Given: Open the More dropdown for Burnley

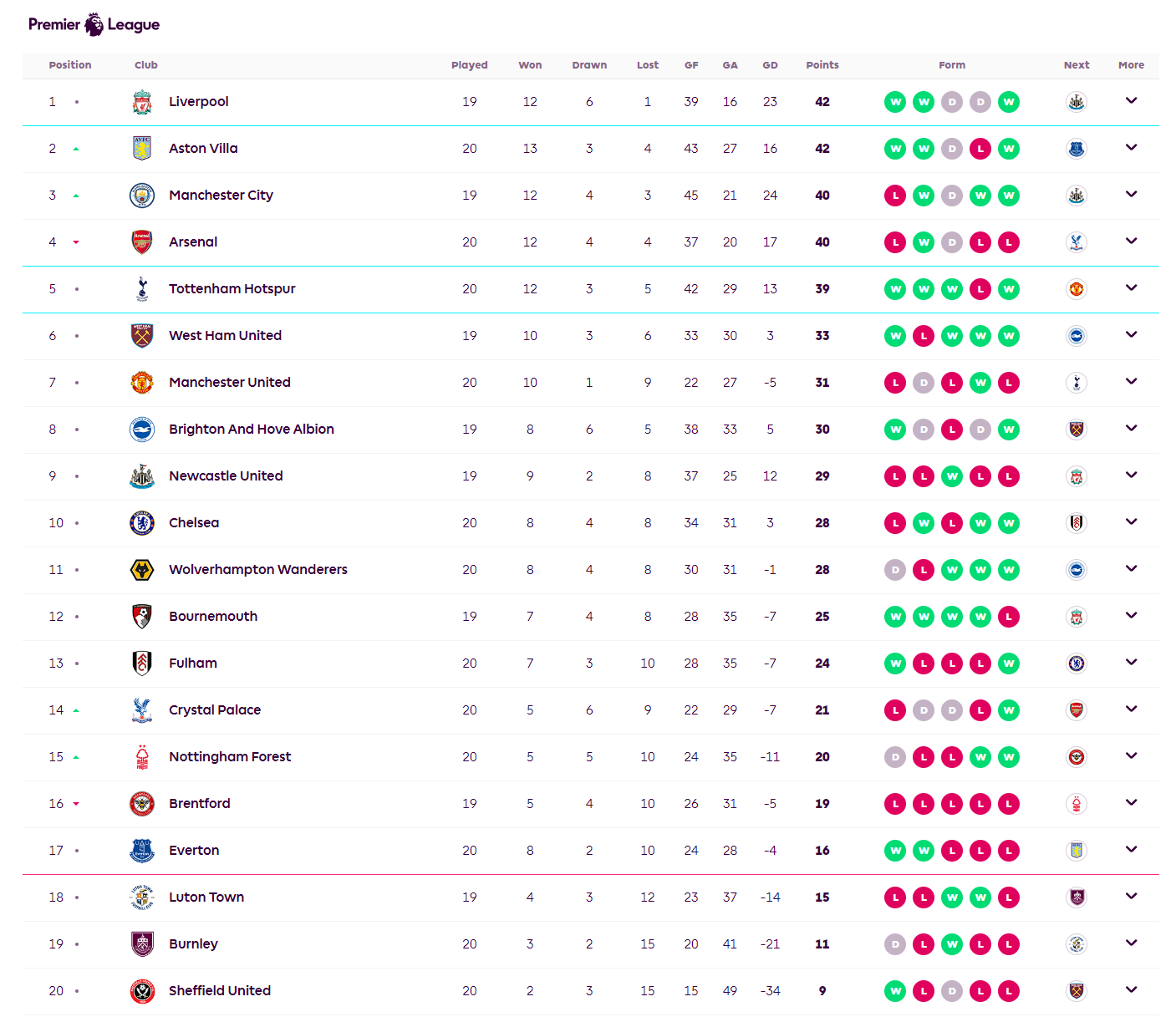Looking at the screenshot, I should (1131, 943).
